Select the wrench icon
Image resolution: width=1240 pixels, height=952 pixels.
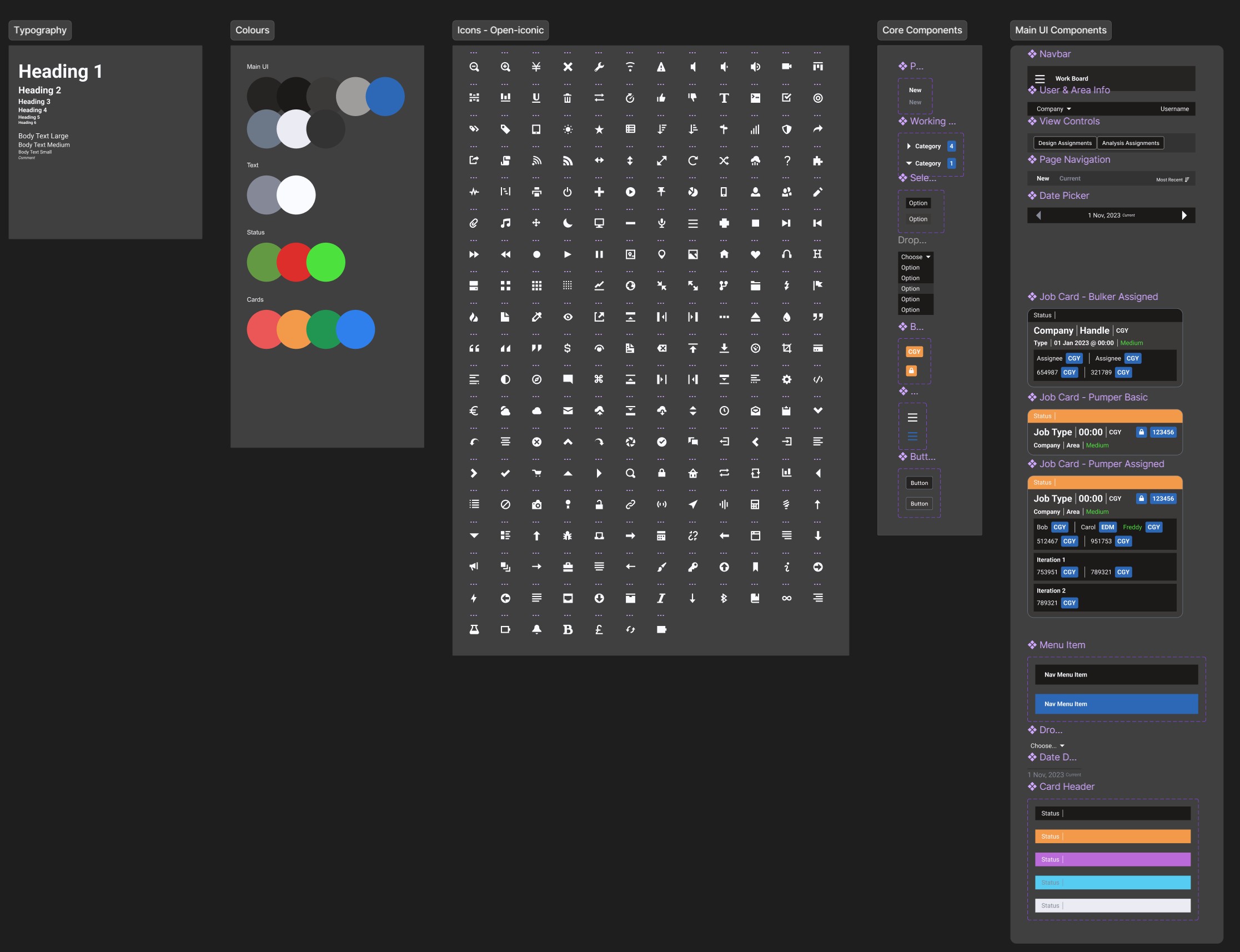coord(599,67)
